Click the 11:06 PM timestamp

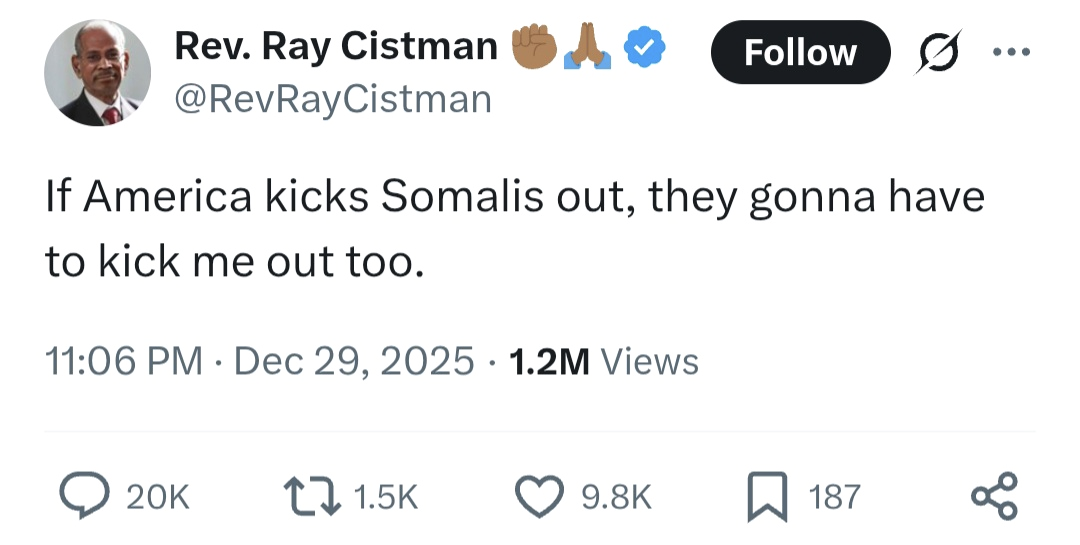click(123, 361)
